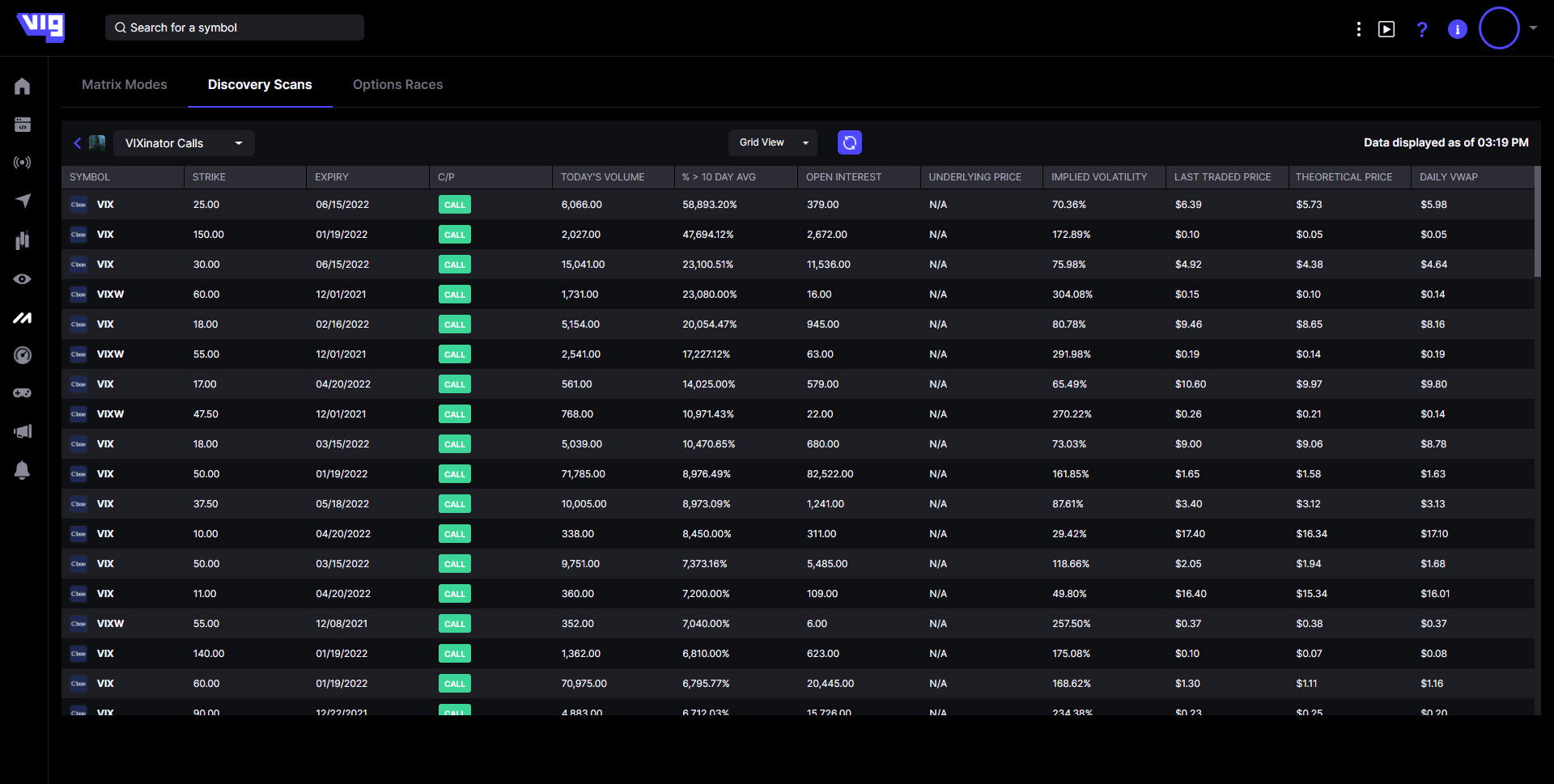Open the speedometer gauge sidebar icon
Viewport: 1554px width, 784px height.
pos(23,355)
